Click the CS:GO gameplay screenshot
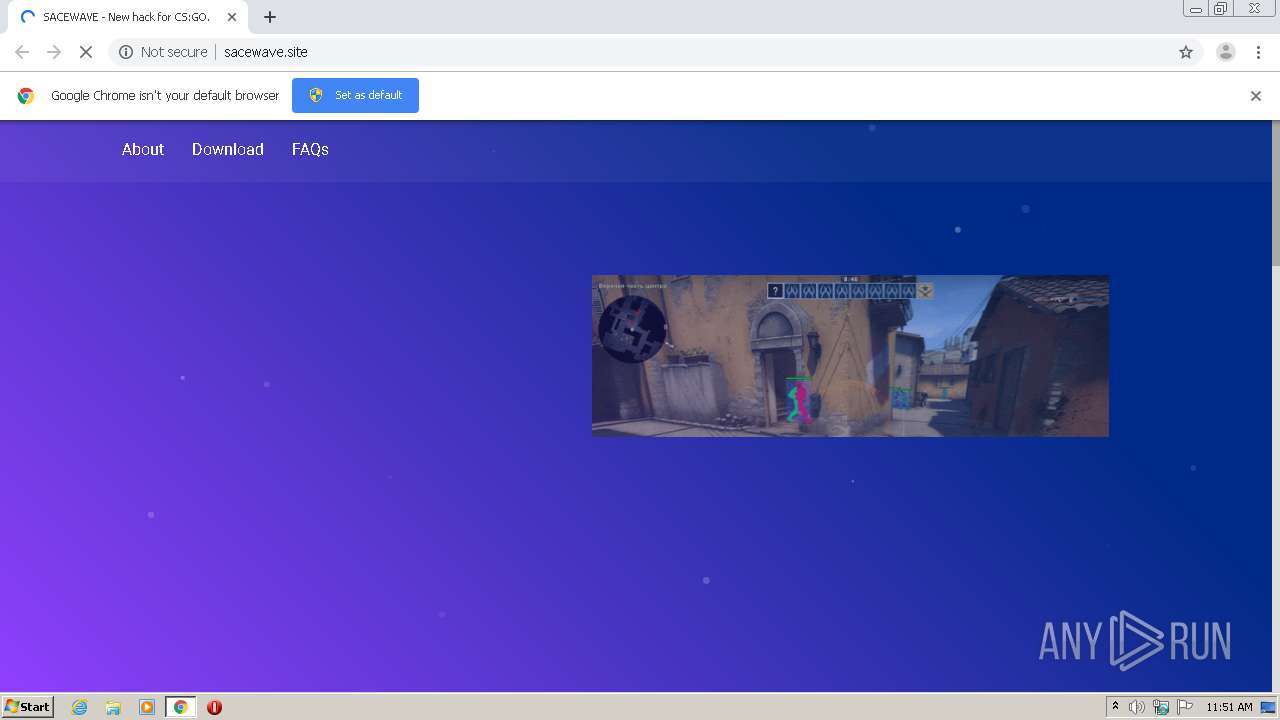Image resolution: width=1280 pixels, height=720 pixels. tap(850, 356)
